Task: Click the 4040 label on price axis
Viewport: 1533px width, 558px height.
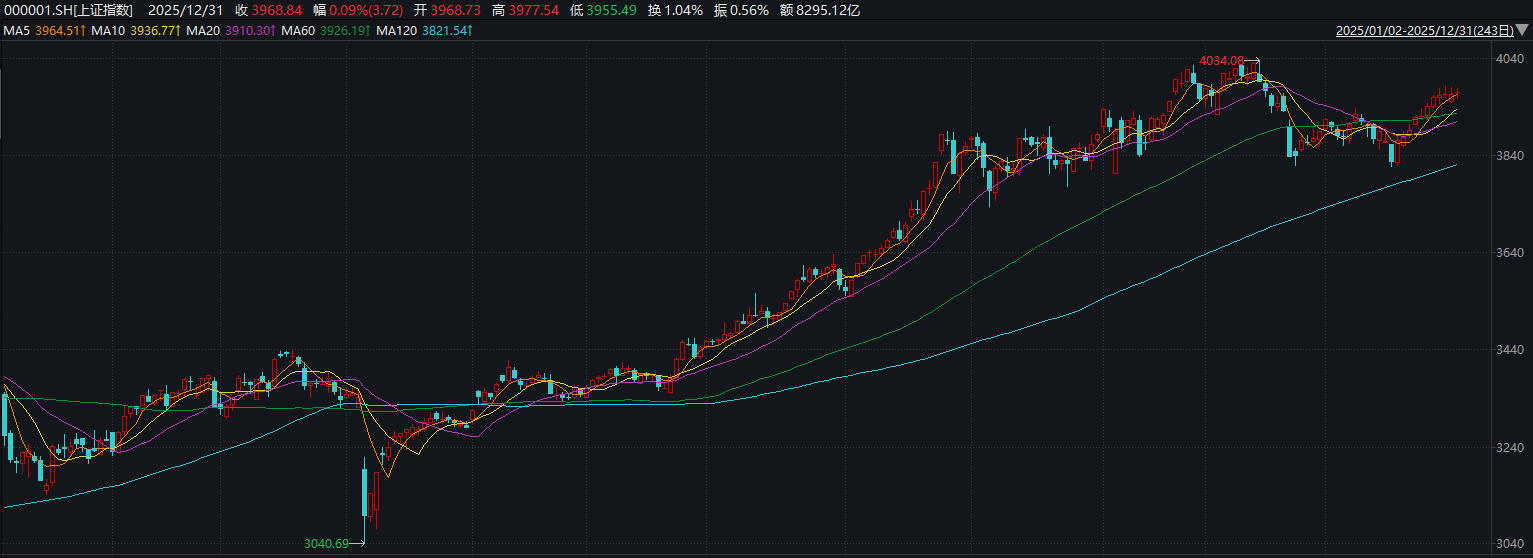Action: [1509, 59]
